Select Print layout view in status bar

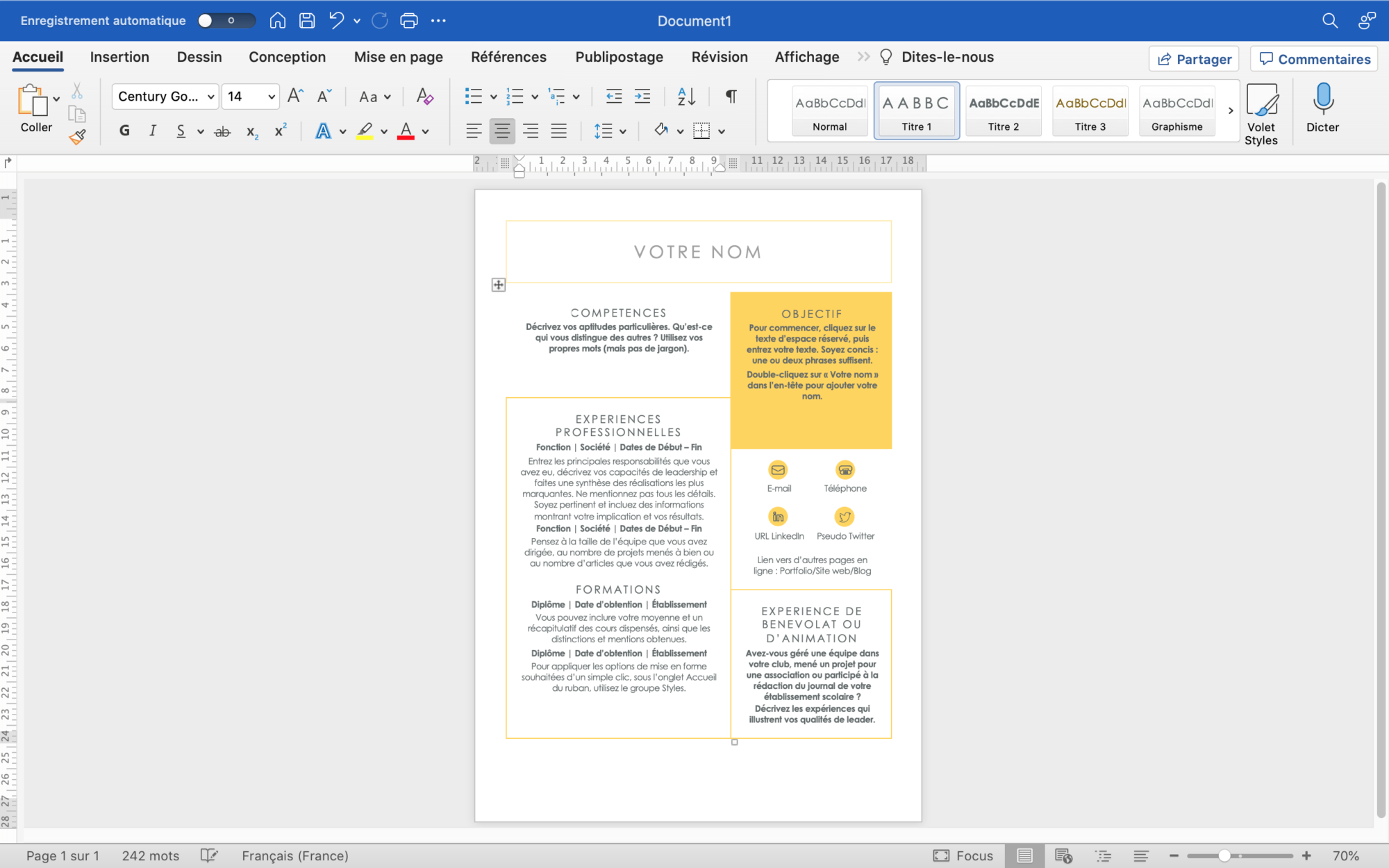coord(1024,856)
